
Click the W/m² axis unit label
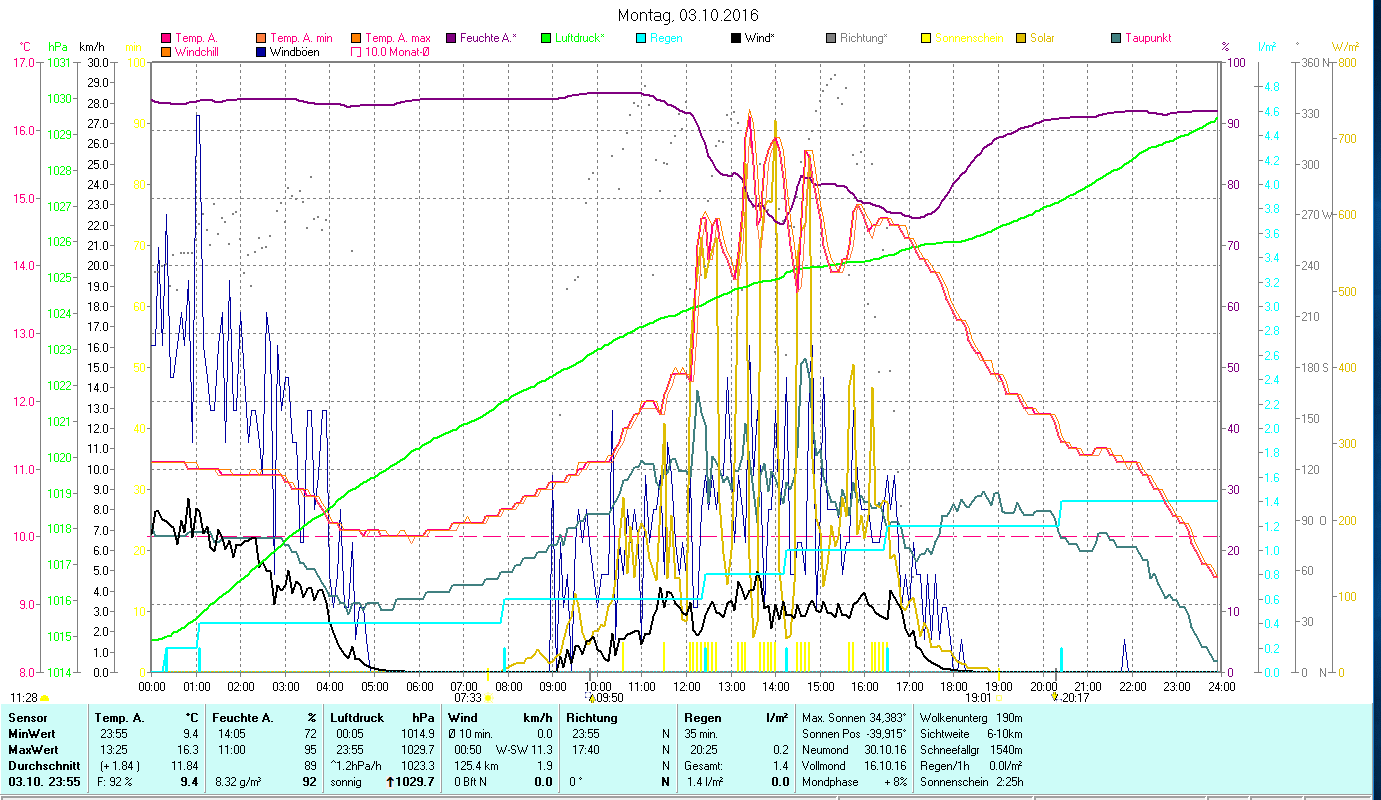[x=1344, y=47]
